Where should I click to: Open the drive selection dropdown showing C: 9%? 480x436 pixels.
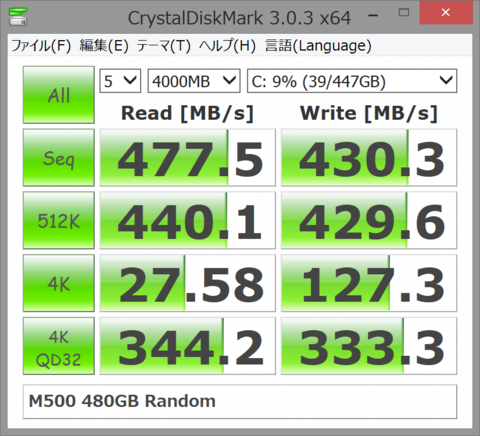[352, 81]
